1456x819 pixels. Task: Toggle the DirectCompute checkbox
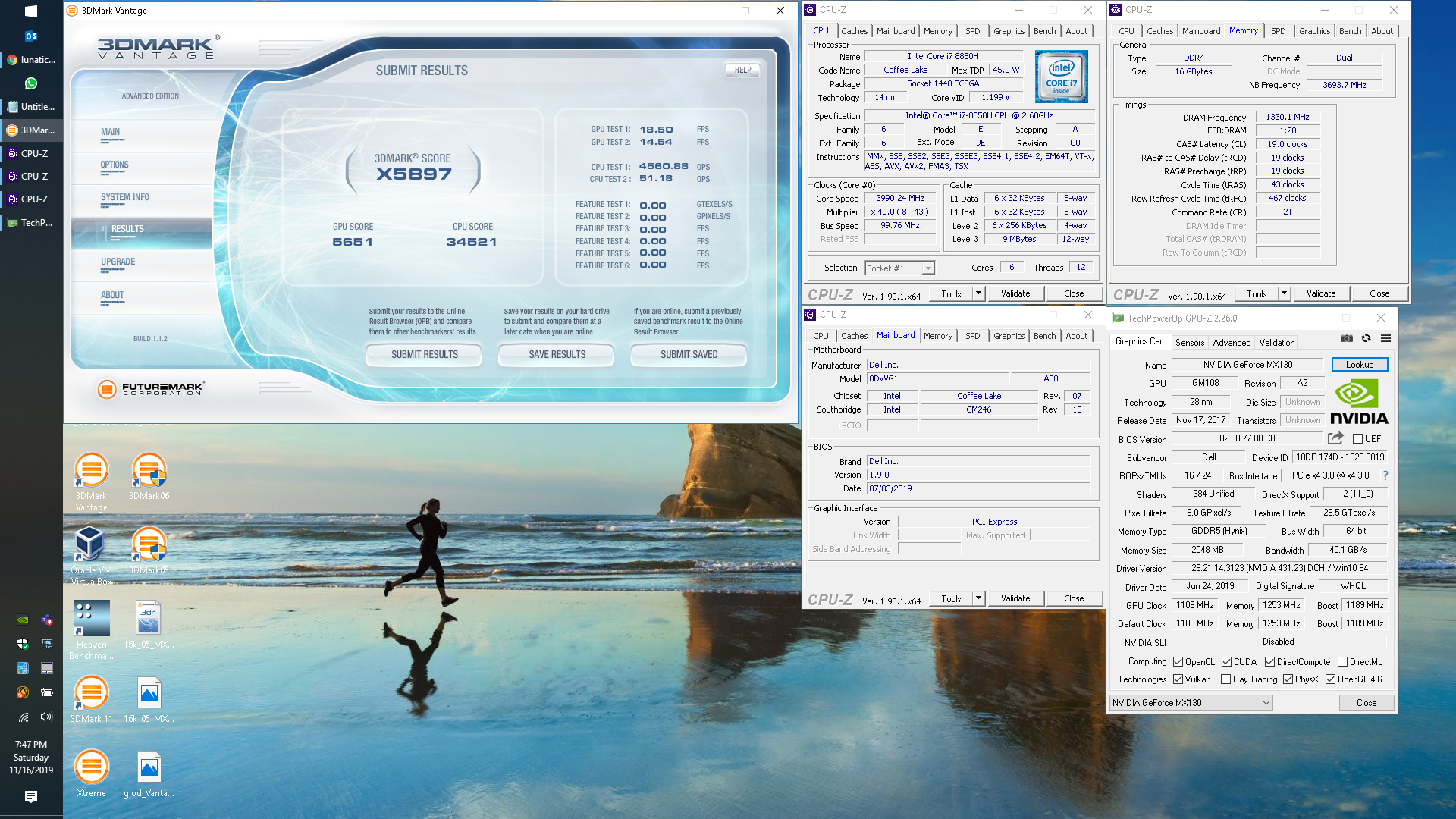click(1269, 662)
